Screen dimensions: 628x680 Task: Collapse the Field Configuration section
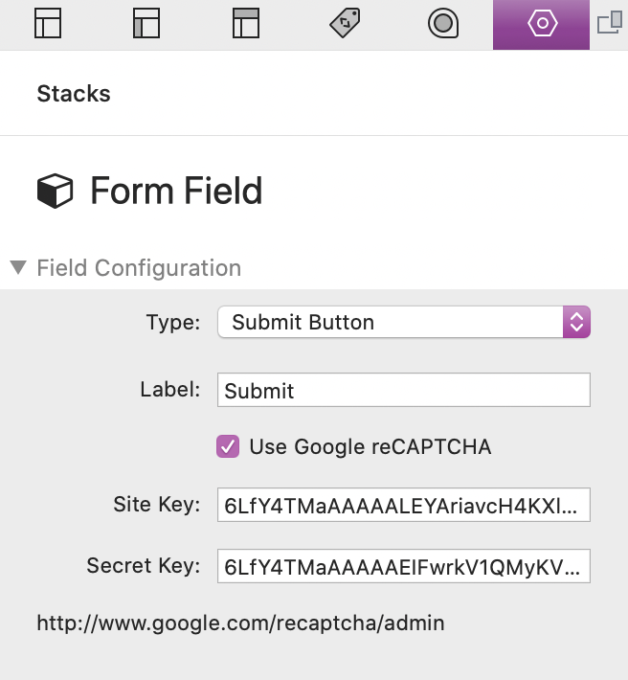click(18, 268)
